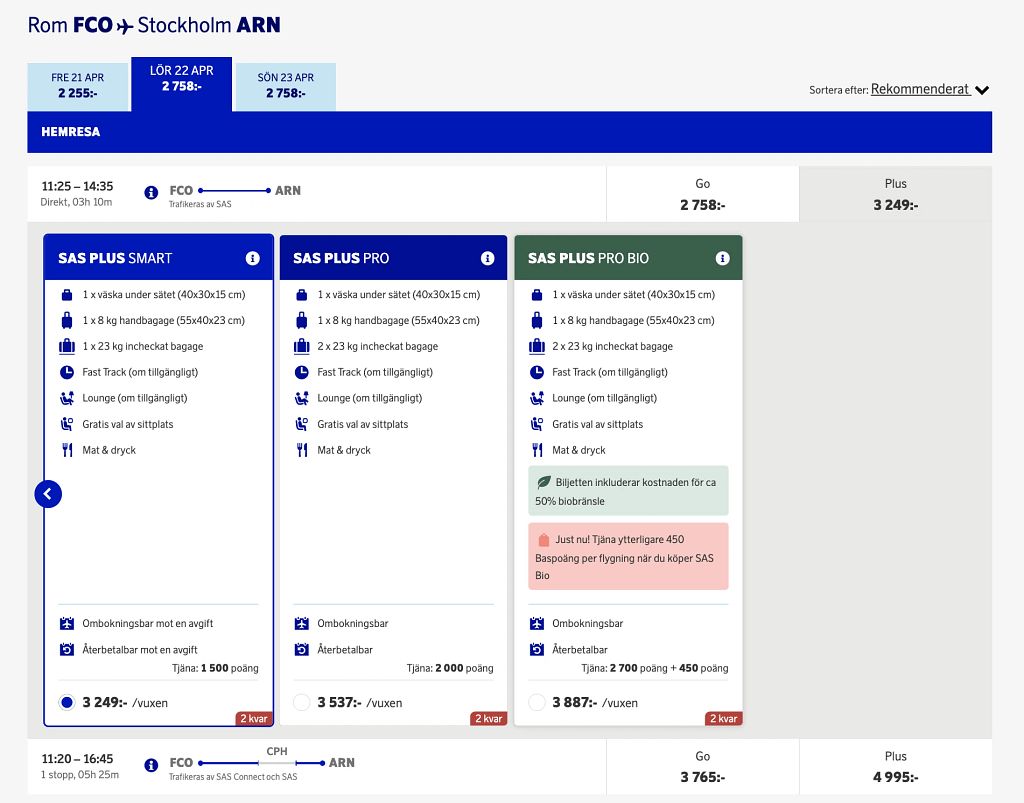Select the 3 249 SAS PLUS SMART fare
This screenshot has width=1024, height=803.
click(66, 702)
